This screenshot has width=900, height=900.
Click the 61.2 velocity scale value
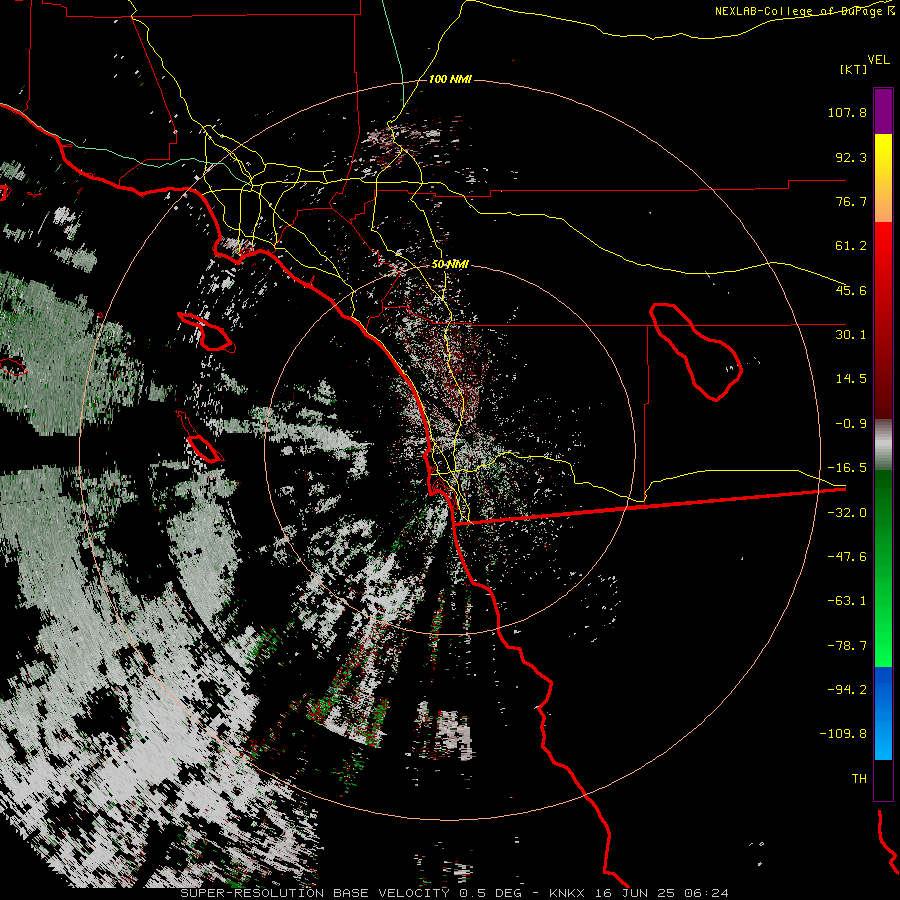[x=851, y=246]
